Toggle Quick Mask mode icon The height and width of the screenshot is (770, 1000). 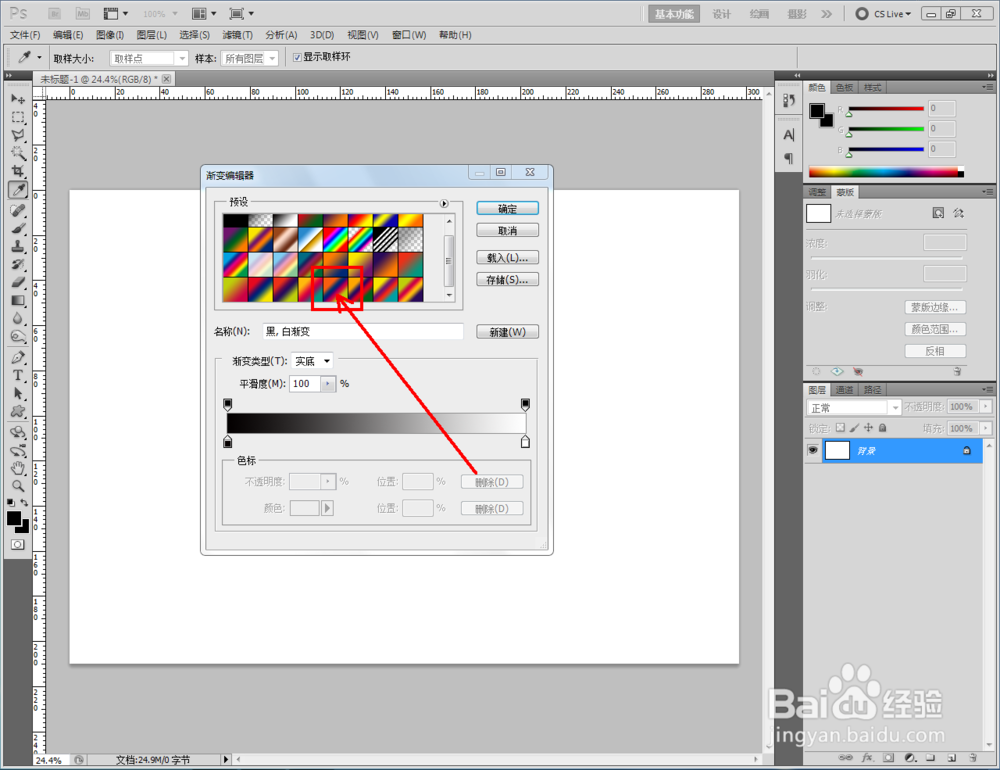pyautogui.click(x=18, y=544)
